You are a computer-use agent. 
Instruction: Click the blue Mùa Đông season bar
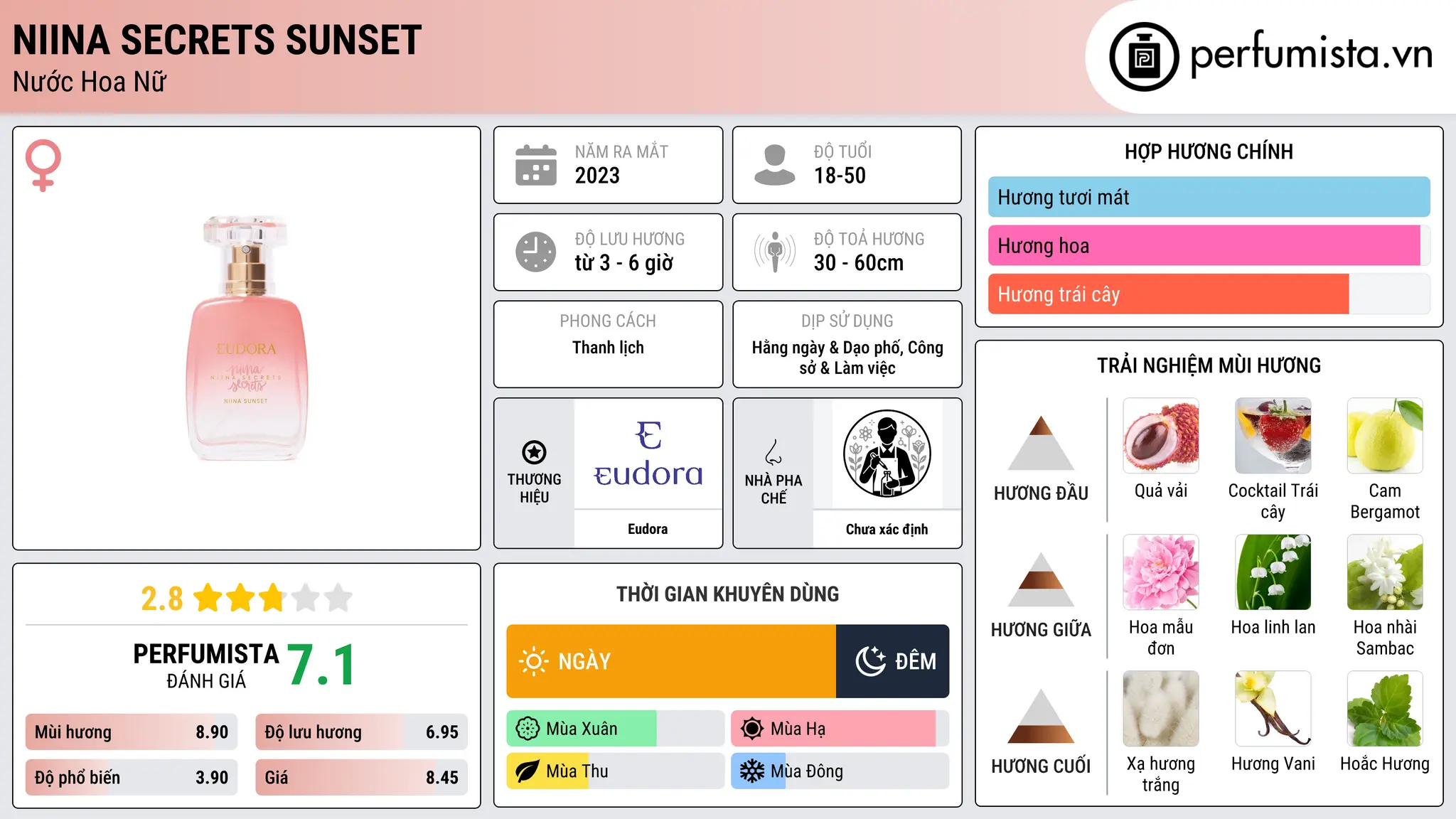tap(759, 771)
